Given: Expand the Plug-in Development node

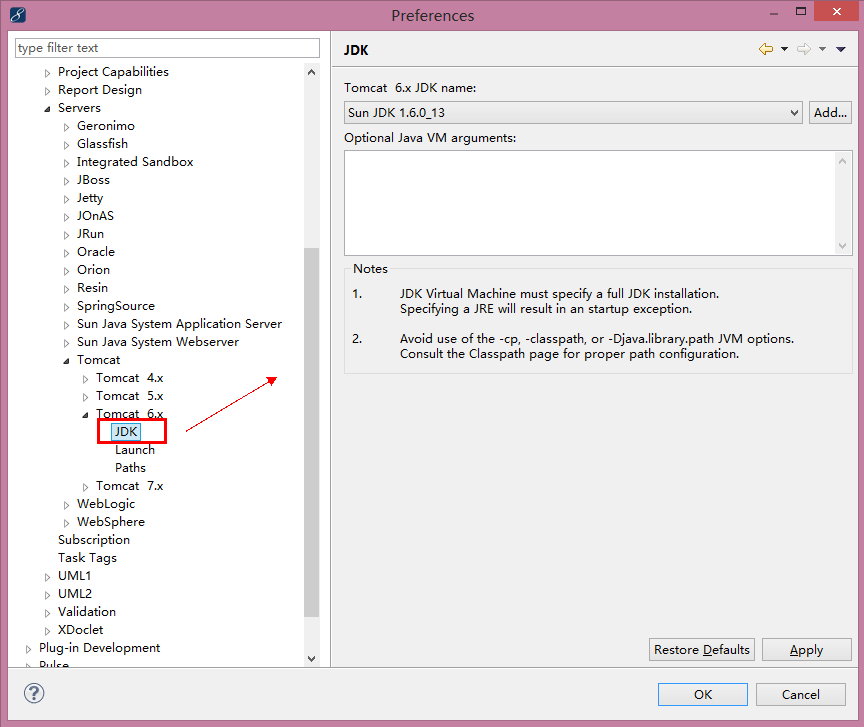Looking at the screenshot, I should pos(29,649).
